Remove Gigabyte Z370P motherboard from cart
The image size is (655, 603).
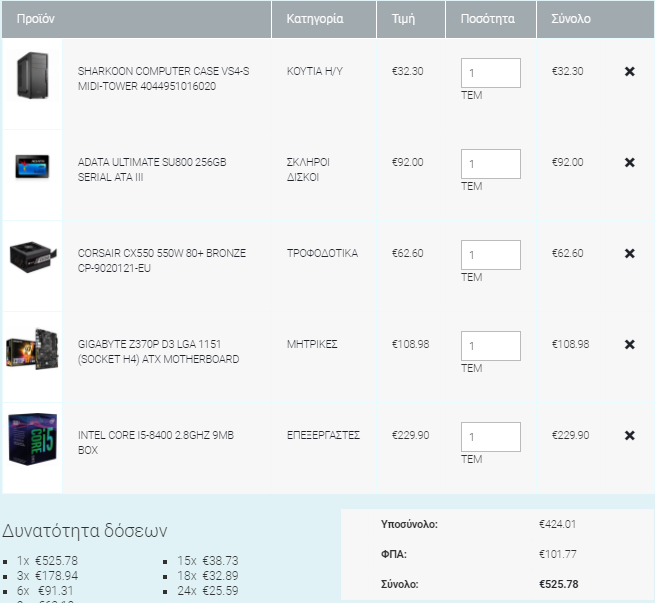click(x=630, y=345)
